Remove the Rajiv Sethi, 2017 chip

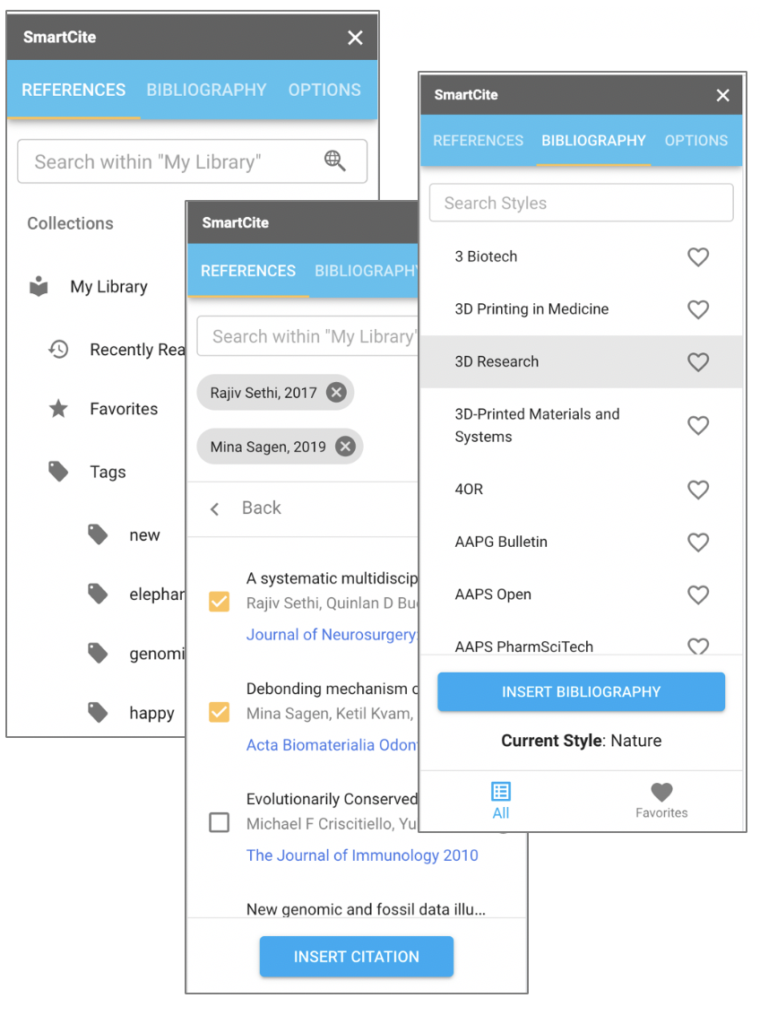pos(336,392)
